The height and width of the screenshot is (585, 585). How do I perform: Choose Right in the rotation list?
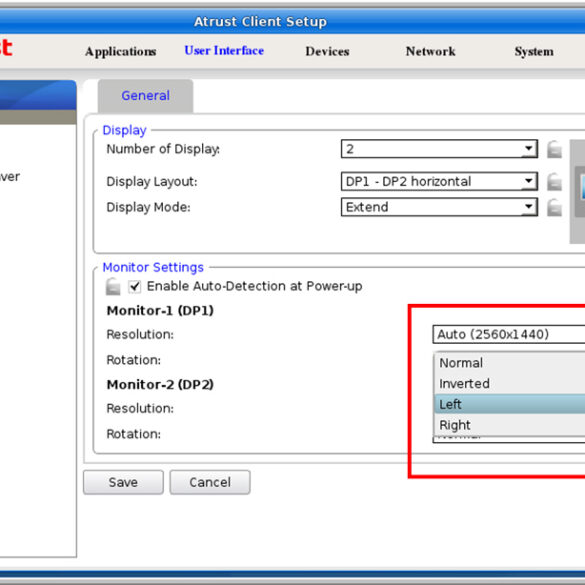(510, 425)
